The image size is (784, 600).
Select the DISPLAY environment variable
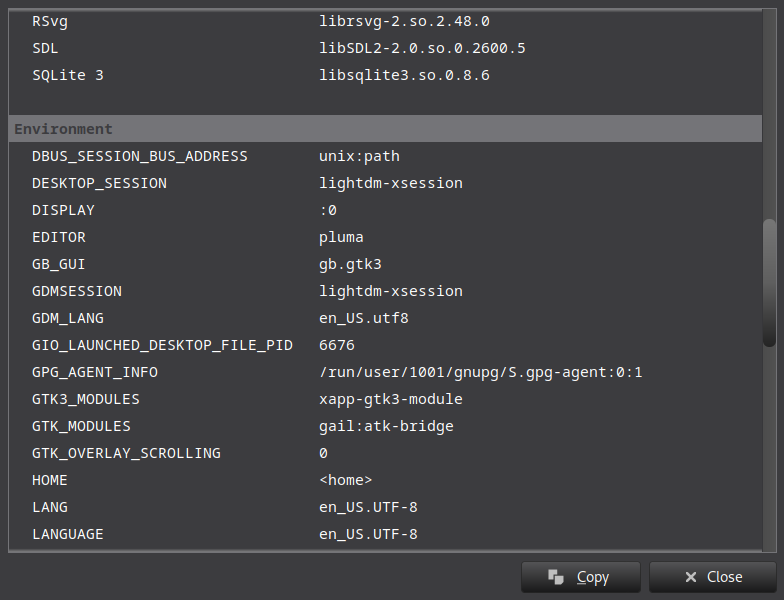click(x=63, y=210)
